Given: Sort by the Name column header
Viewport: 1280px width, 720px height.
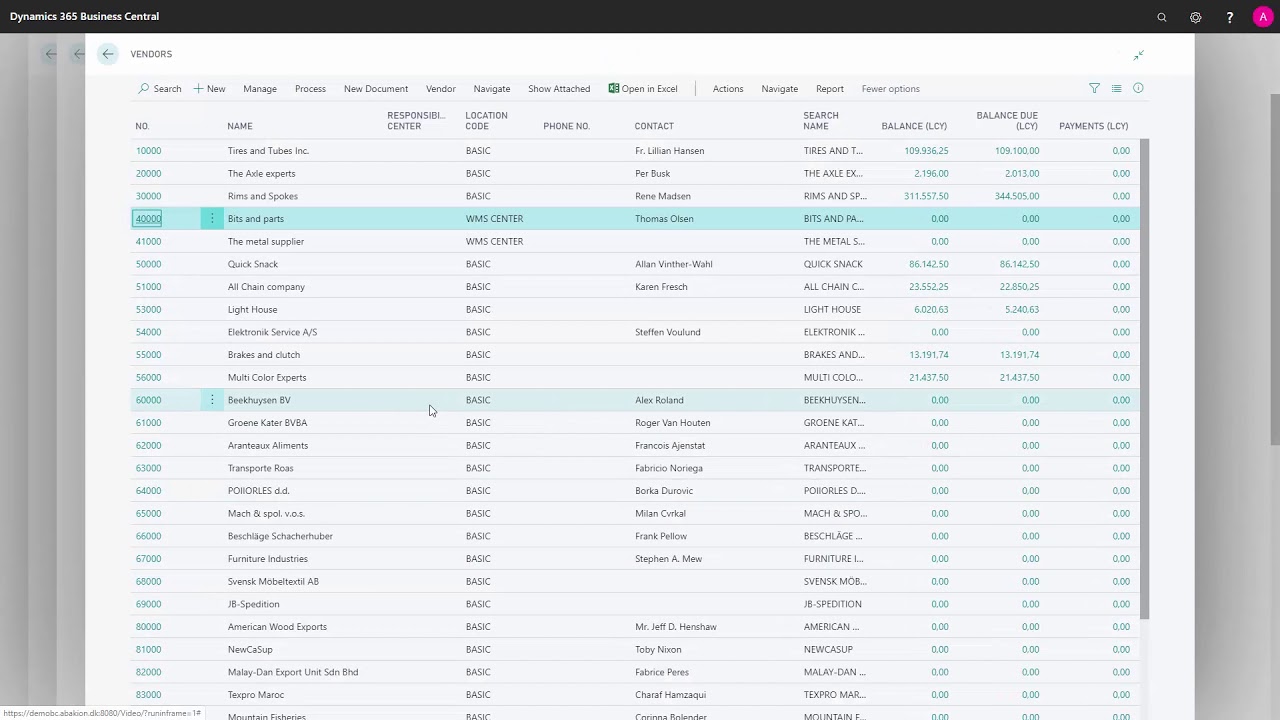Looking at the screenshot, I should click(x=240, y=126).
